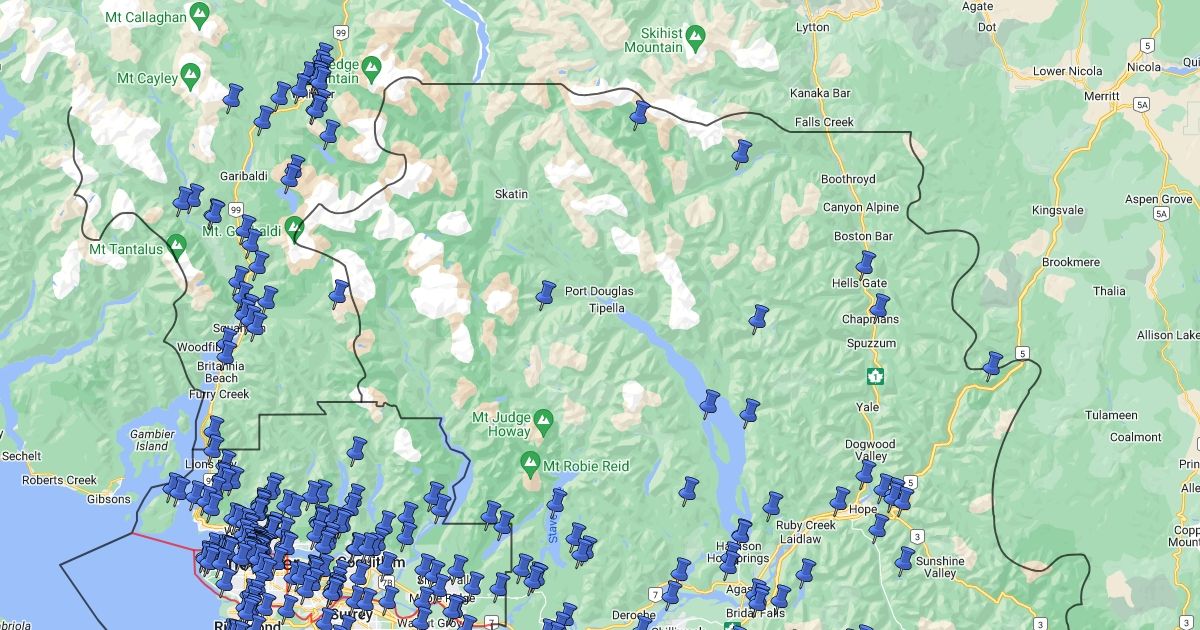Screen dimensions: 1200x630
Task: Click the Mt Judge Howay peak icon
Action: [x=543, y=420]
